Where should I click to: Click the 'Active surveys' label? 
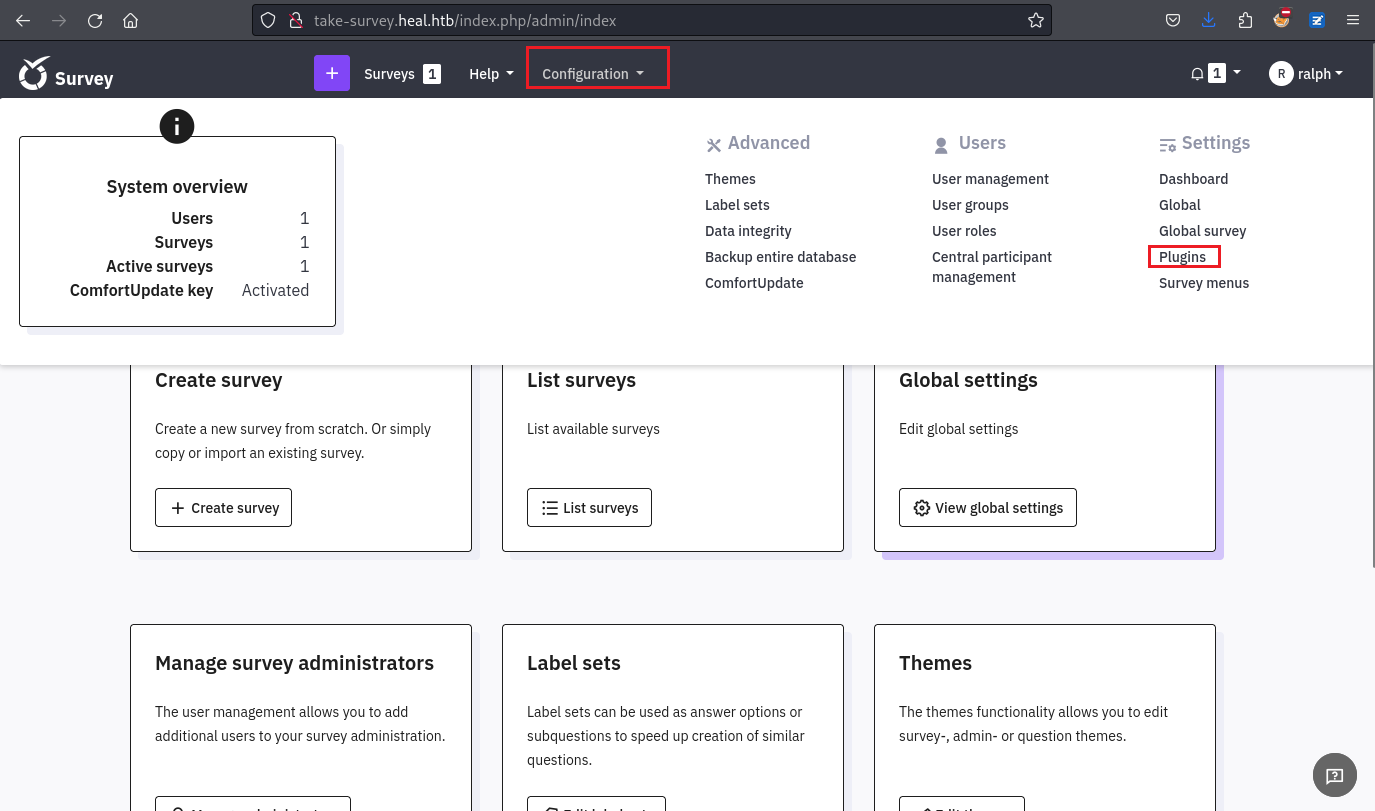[x=159, y=266]
